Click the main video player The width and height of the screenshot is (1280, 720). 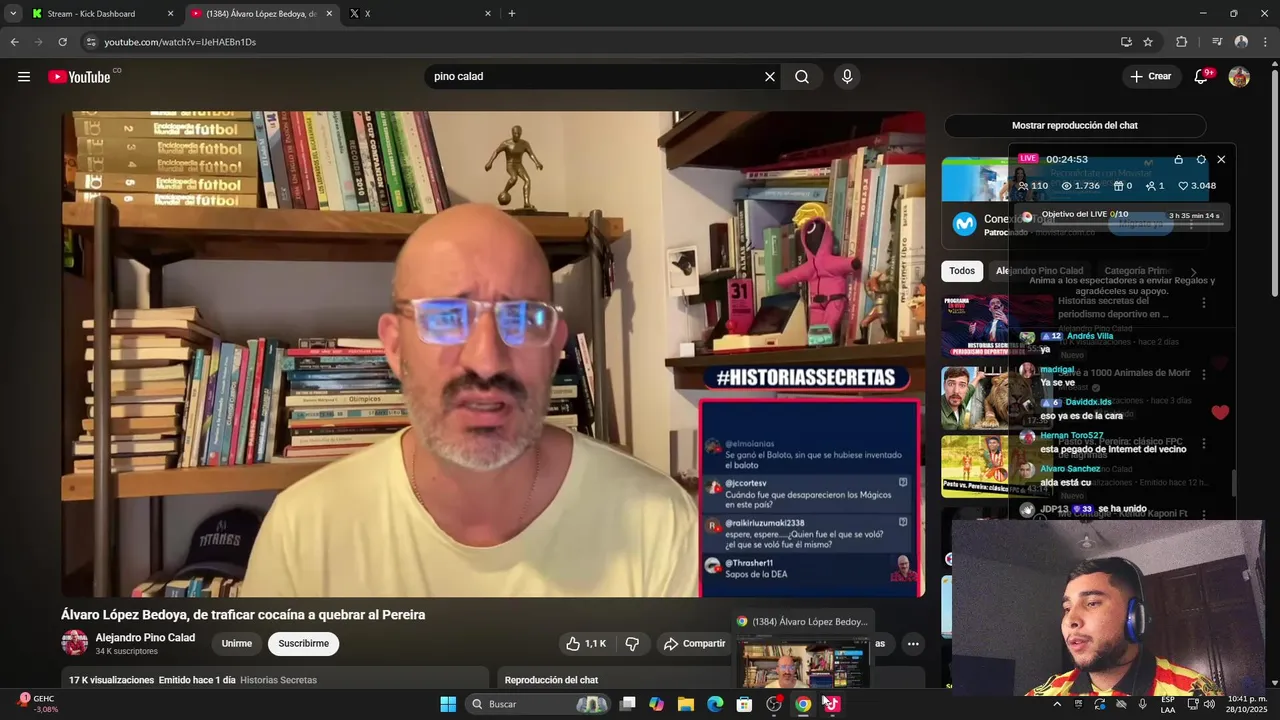pyautogui.click(x=493, y=354)
